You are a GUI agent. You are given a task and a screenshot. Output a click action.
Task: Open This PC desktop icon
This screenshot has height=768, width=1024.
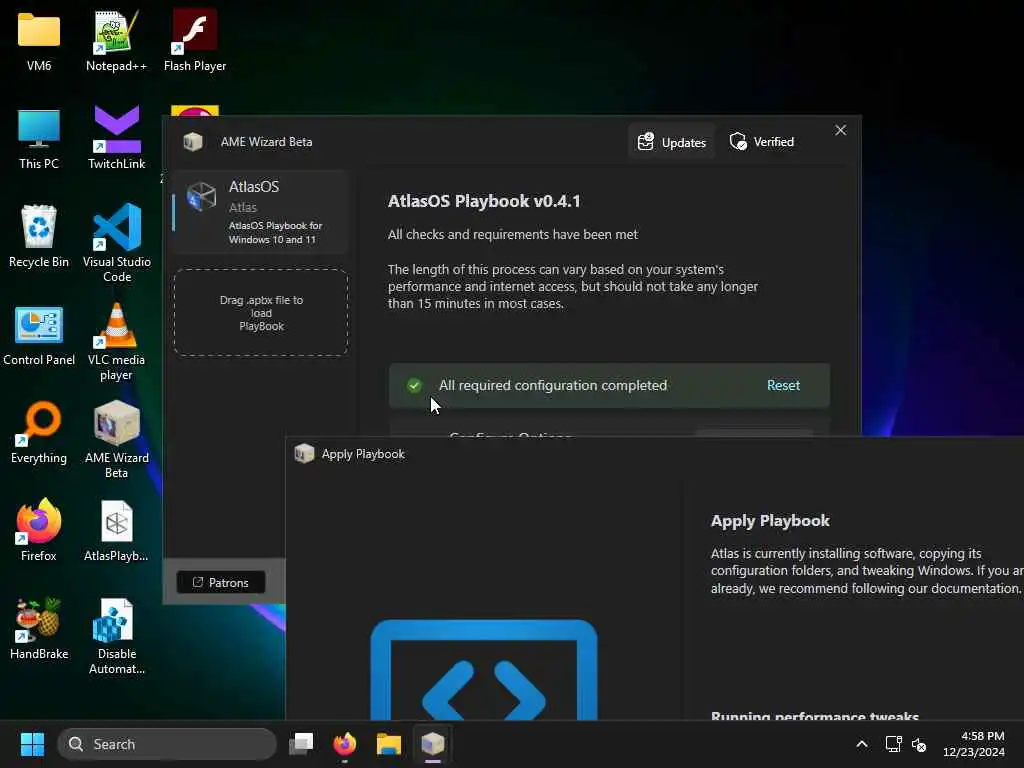(x=39, y=139)
